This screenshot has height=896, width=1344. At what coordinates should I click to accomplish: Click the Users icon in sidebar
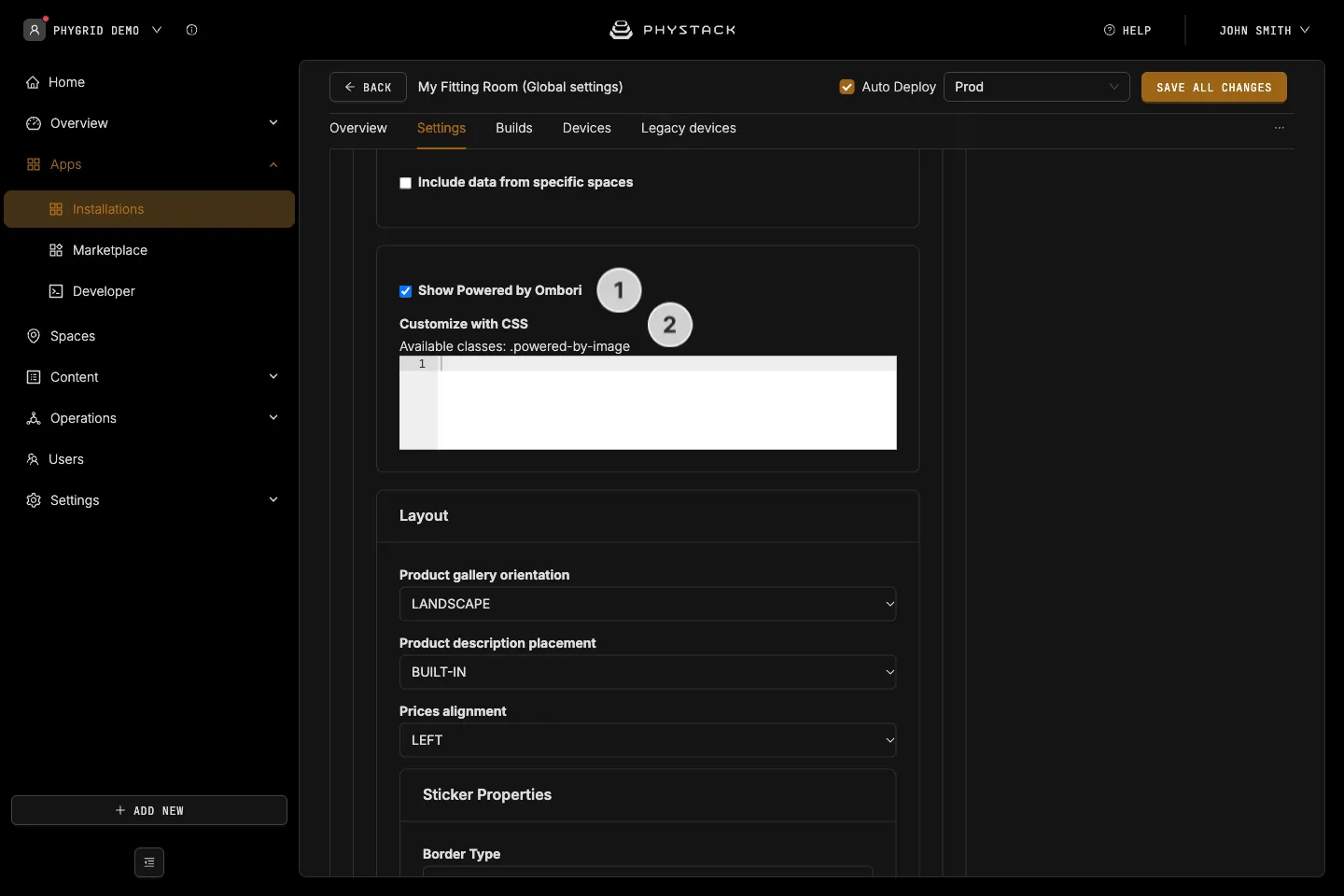click(x=33, y=459)
